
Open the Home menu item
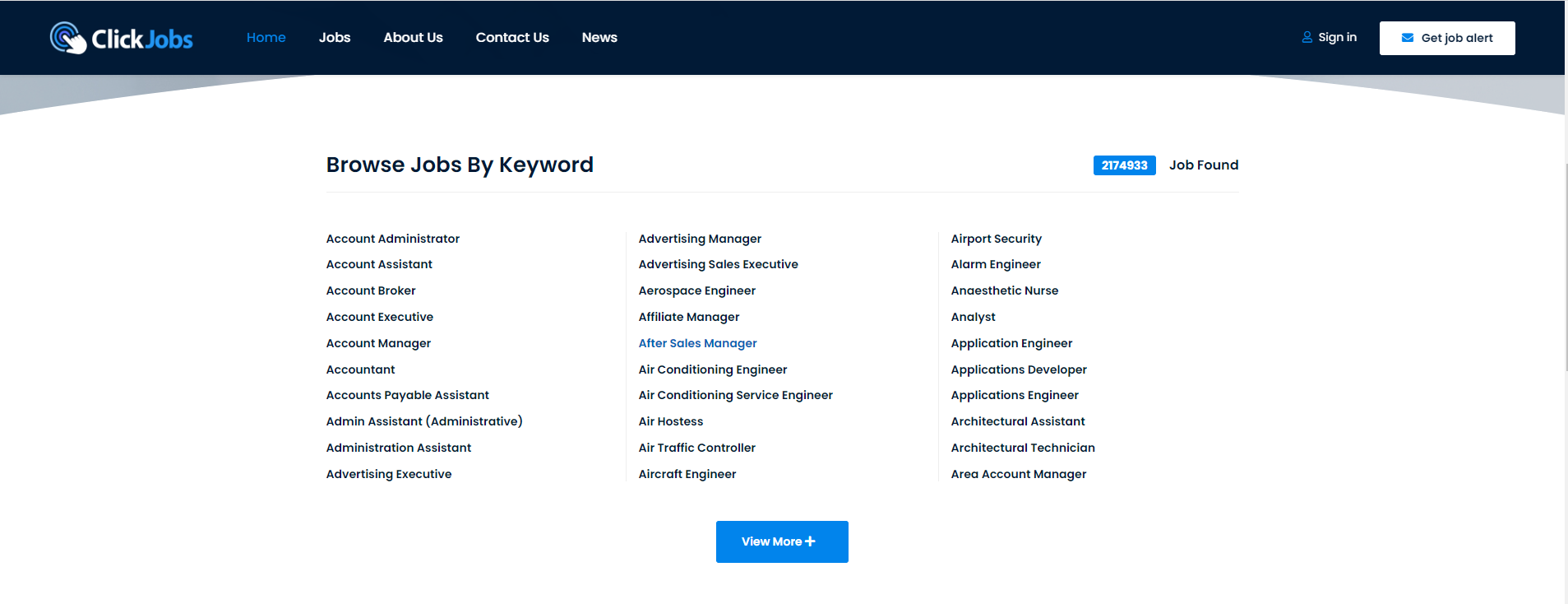[x=266, y=38]
